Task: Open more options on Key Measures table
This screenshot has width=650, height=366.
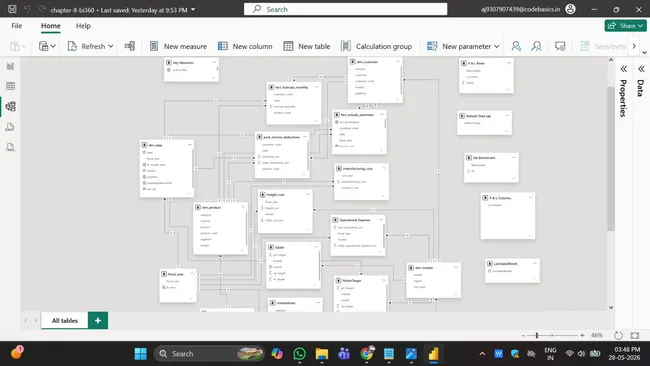Action: point(214,63)
